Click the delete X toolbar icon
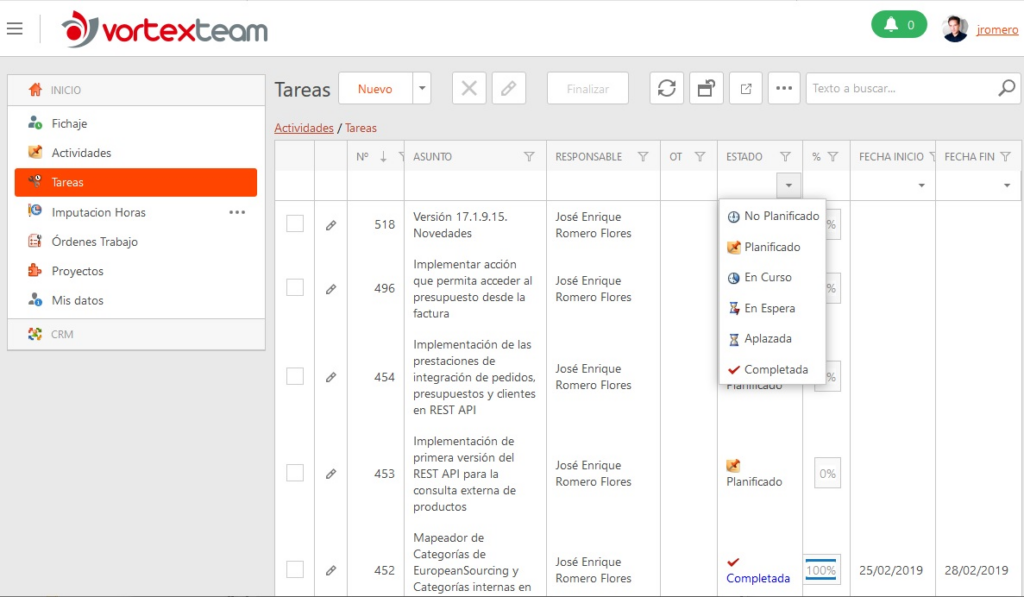This screenshot has height=597, width=1024. pos(469,88)
